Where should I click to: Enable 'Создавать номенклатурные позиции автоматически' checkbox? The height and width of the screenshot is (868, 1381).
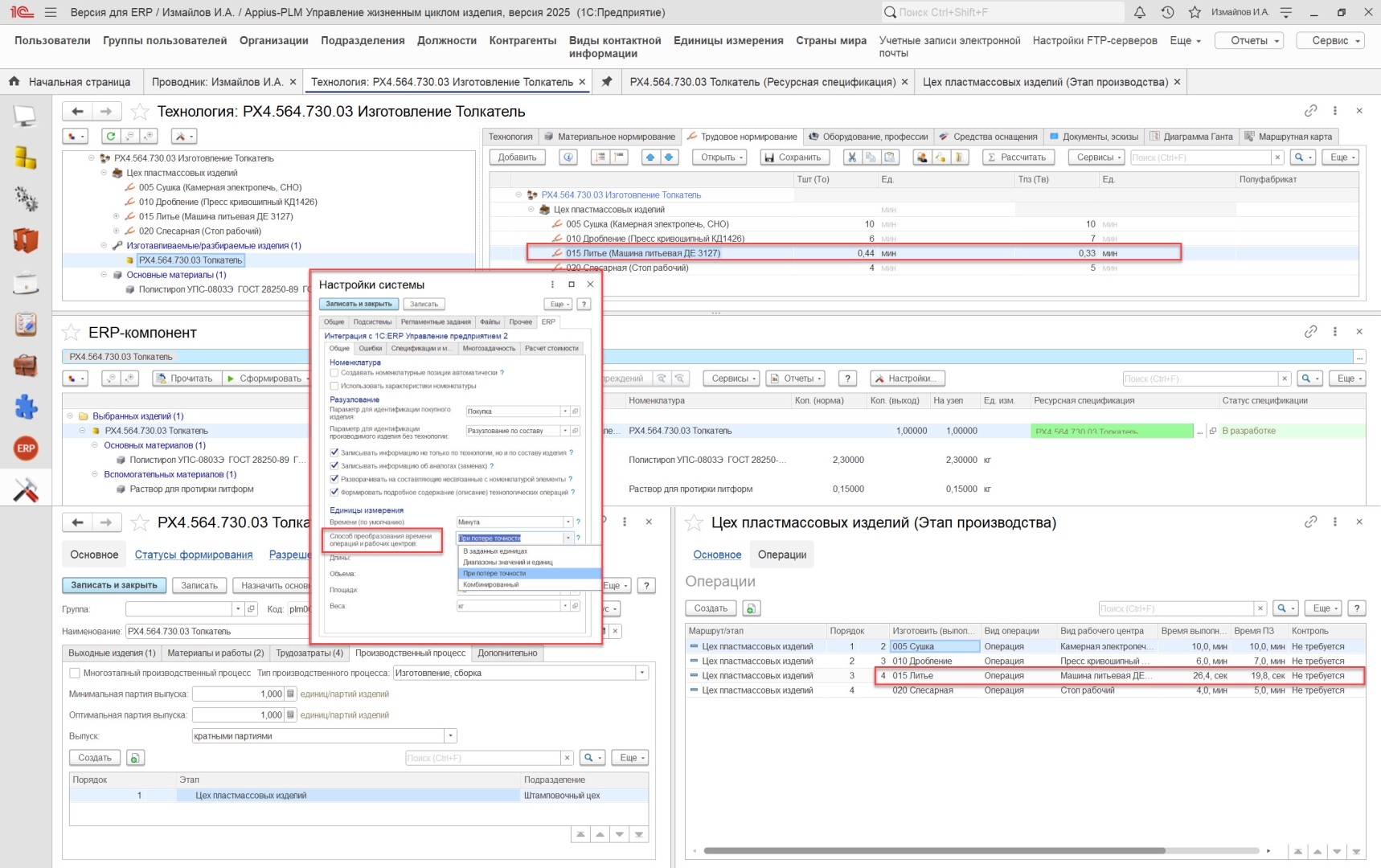[x=334, y=373]
